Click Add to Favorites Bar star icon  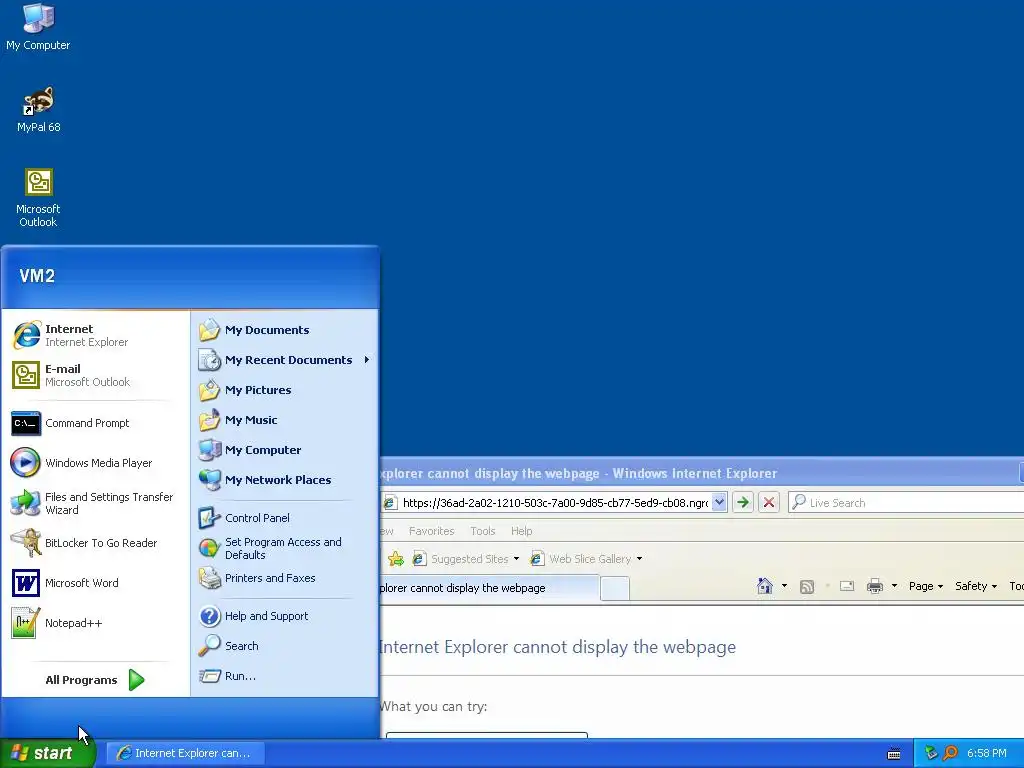pos(395,559)
